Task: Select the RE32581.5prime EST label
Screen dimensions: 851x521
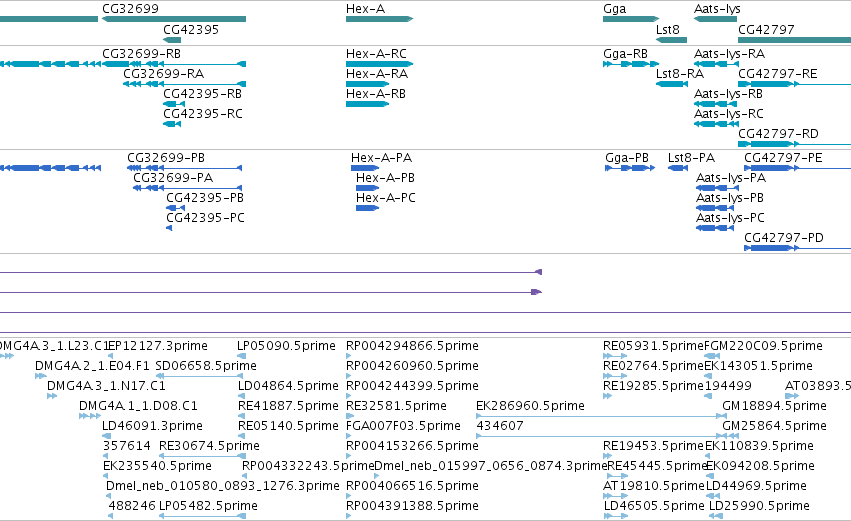Action: click(396, 406)
